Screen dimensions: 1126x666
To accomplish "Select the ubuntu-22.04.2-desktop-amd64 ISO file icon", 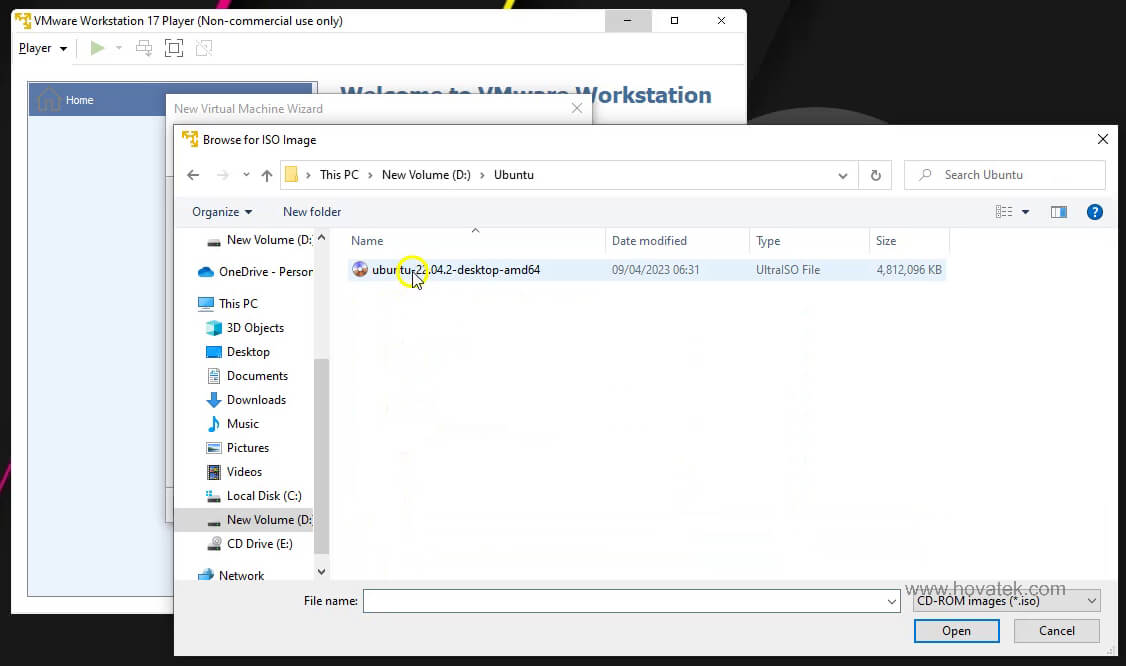I will click(x=360, y=269).
